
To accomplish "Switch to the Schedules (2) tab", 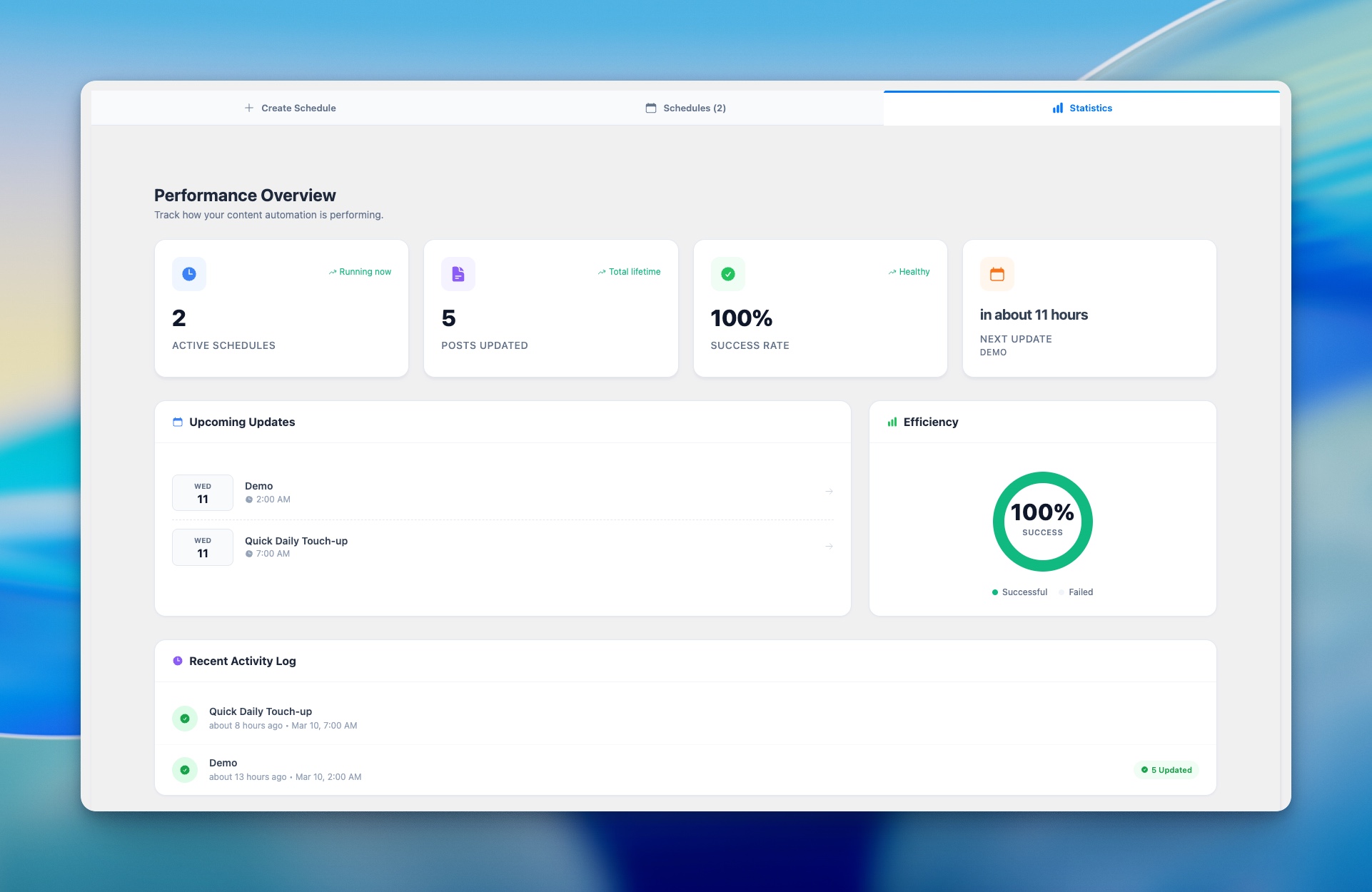I will click(x=686, y=108).
